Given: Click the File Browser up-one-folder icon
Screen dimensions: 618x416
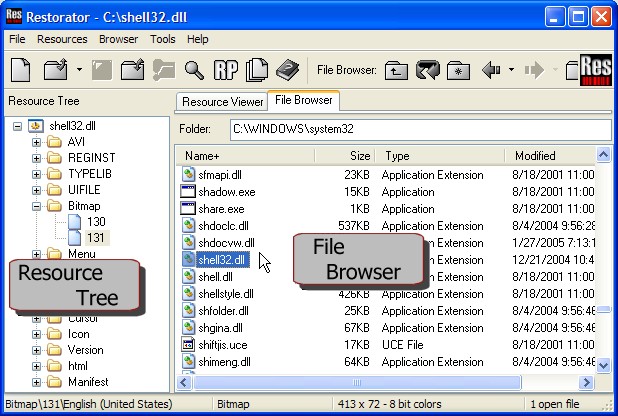Looking at the screenshot, I should tap(396, 71).
